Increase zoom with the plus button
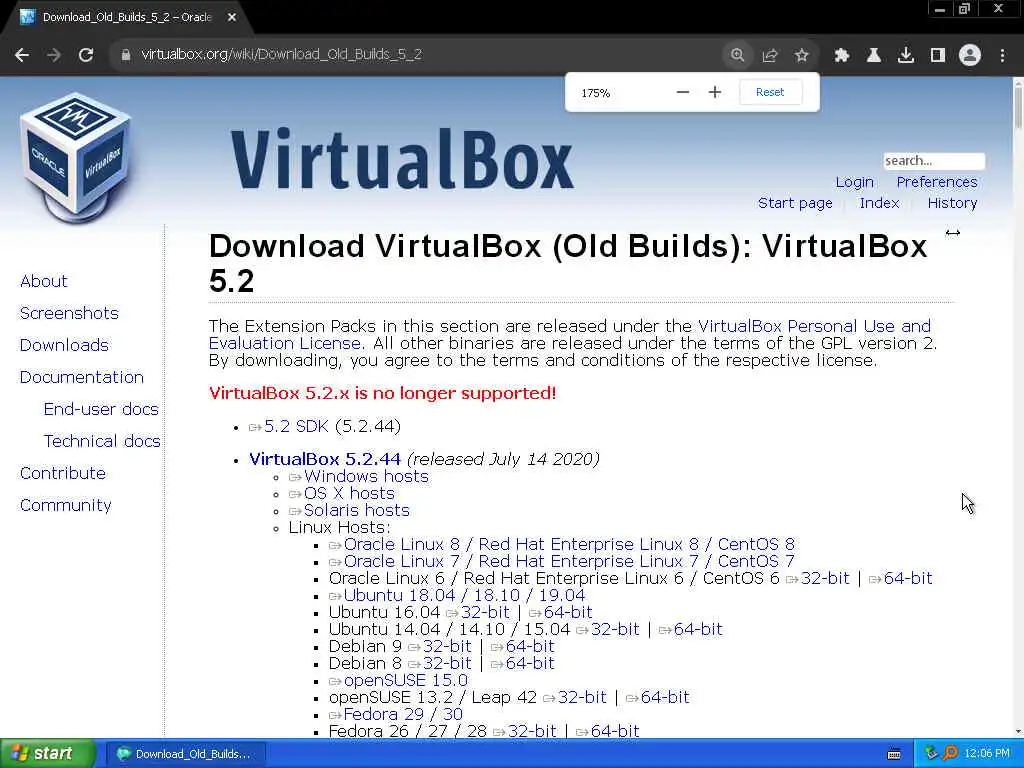Screen dimensions: 1024x768 [x=715, y=92]
